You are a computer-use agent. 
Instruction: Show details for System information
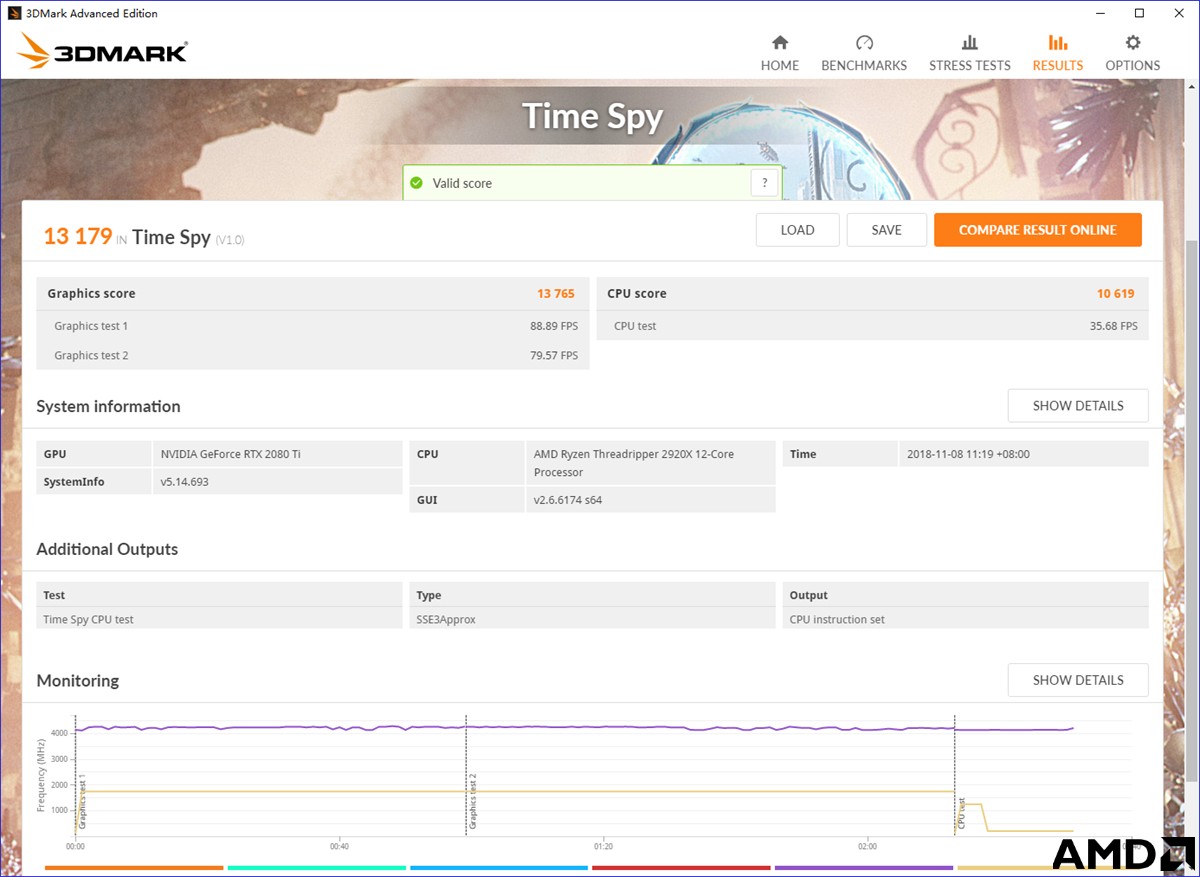coord(1078,406)
